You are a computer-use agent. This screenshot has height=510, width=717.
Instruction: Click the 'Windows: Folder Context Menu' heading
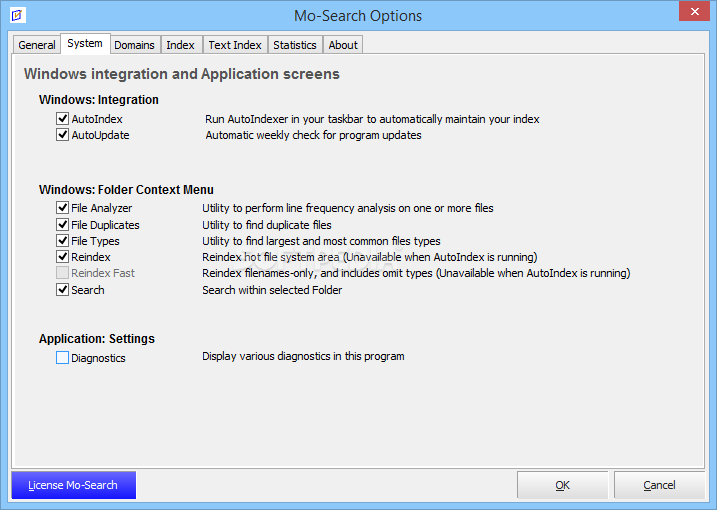[126, 189]
